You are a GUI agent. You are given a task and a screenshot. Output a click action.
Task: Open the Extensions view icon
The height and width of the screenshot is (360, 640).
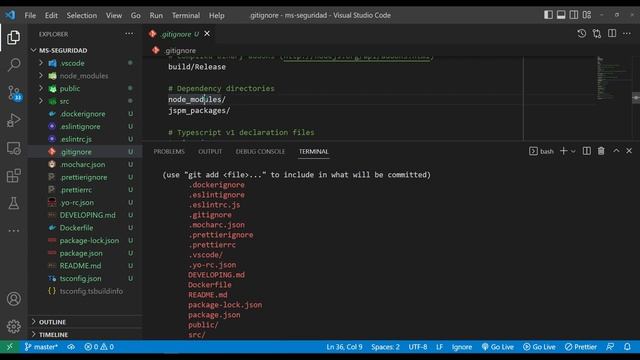13,176
